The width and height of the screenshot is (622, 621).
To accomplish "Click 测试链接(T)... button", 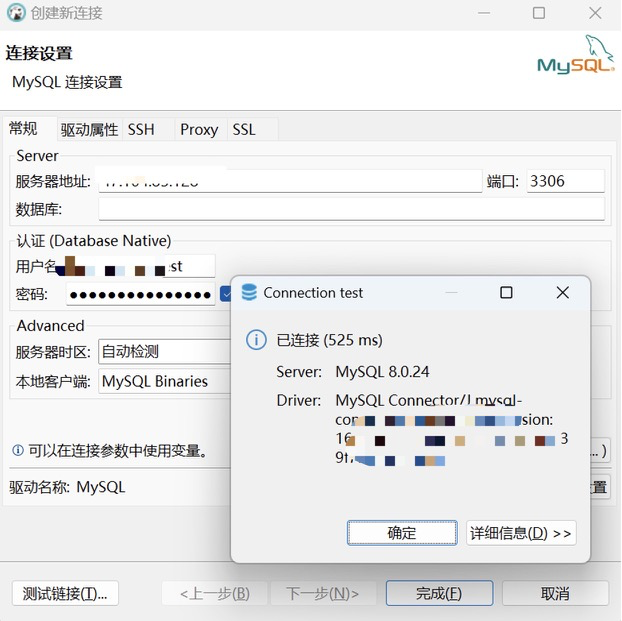I will (65, 594).
